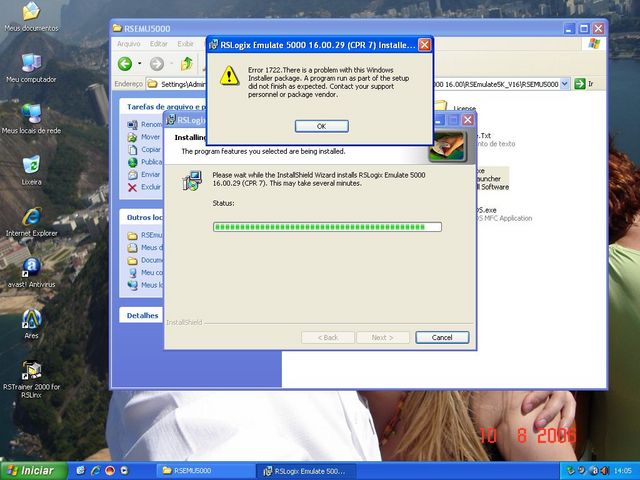Image resolution: width=640 pixels, height=480 pixels.
Task: Expand the address bar dropdown
Action: click(x=564, y=84)
